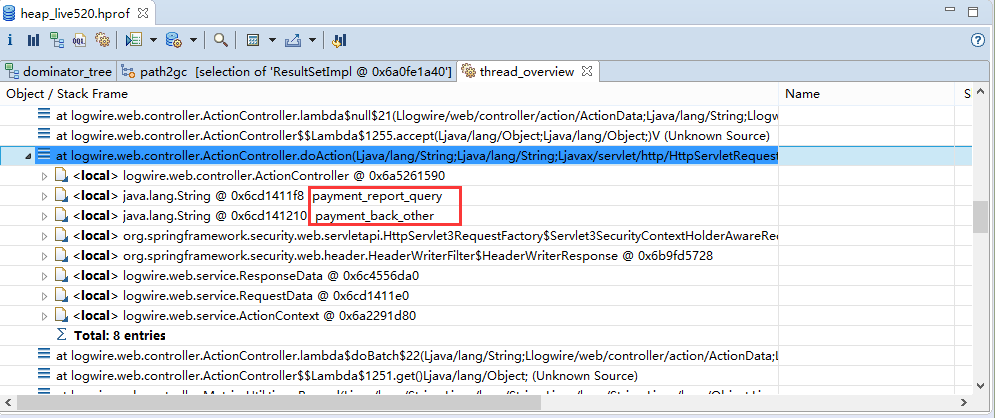Viewport: 995px width, 418px height.
Task: Open the calculator icon dropdown arrow
Action: coord(272,41)
